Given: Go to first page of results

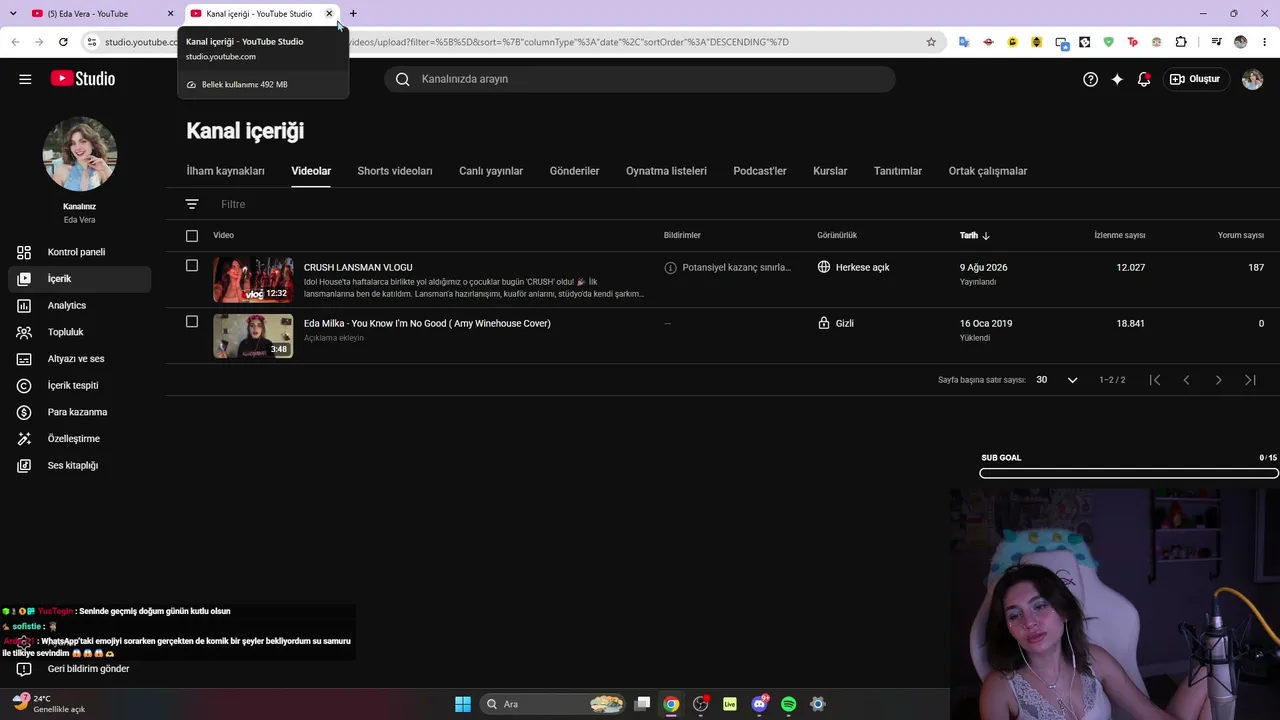Looking at the screenshot, I should click(x=1155, y=380).
